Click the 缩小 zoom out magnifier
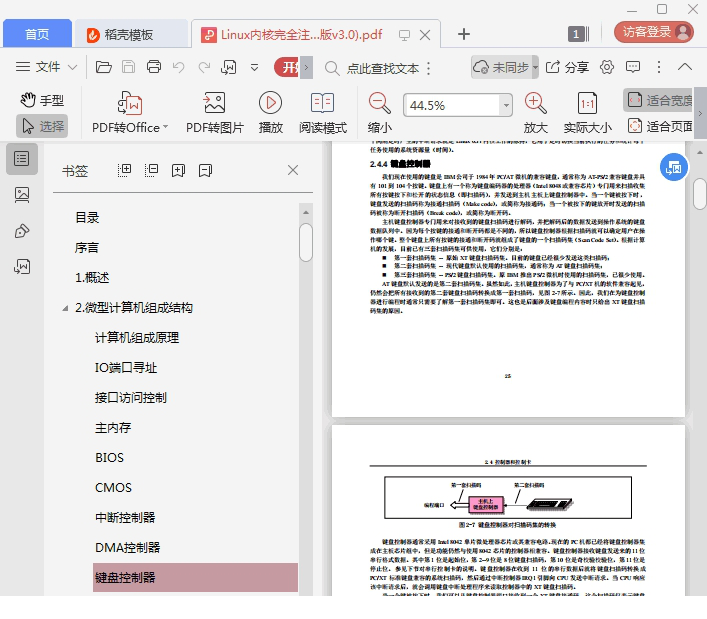Viewport: 707px width, 619px height. click(380, 112)
